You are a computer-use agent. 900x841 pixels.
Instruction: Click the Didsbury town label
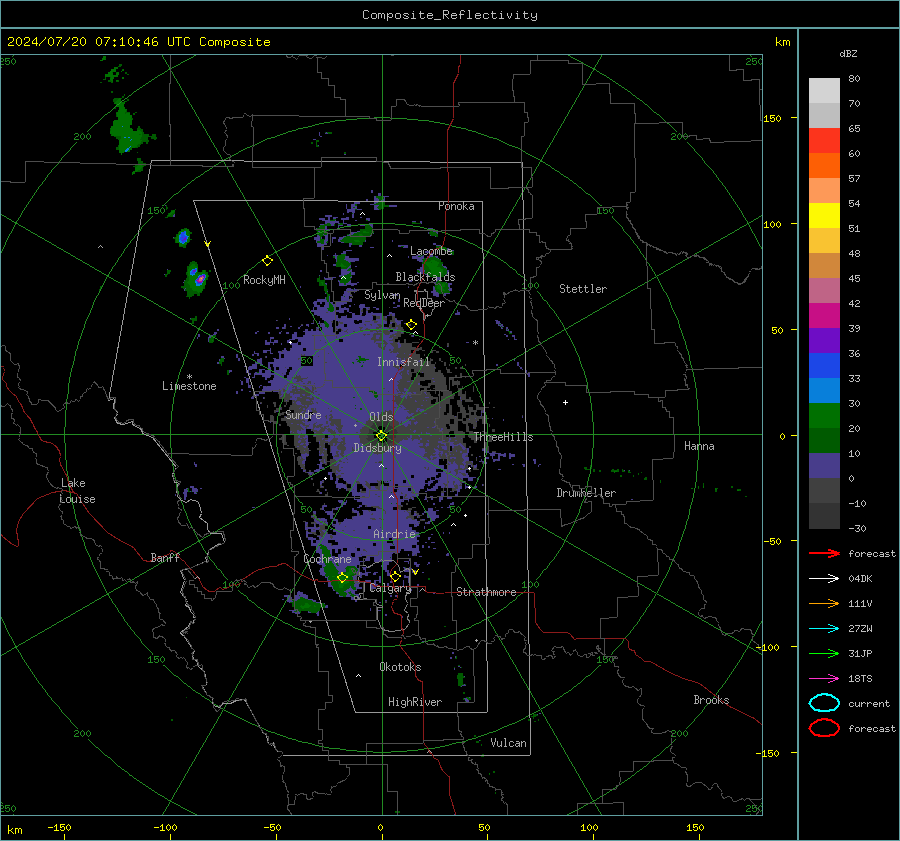(x=377, y=448)
